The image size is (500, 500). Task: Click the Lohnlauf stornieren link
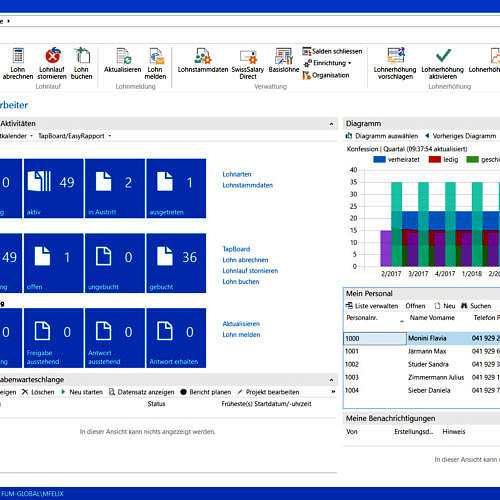[250, 271]
